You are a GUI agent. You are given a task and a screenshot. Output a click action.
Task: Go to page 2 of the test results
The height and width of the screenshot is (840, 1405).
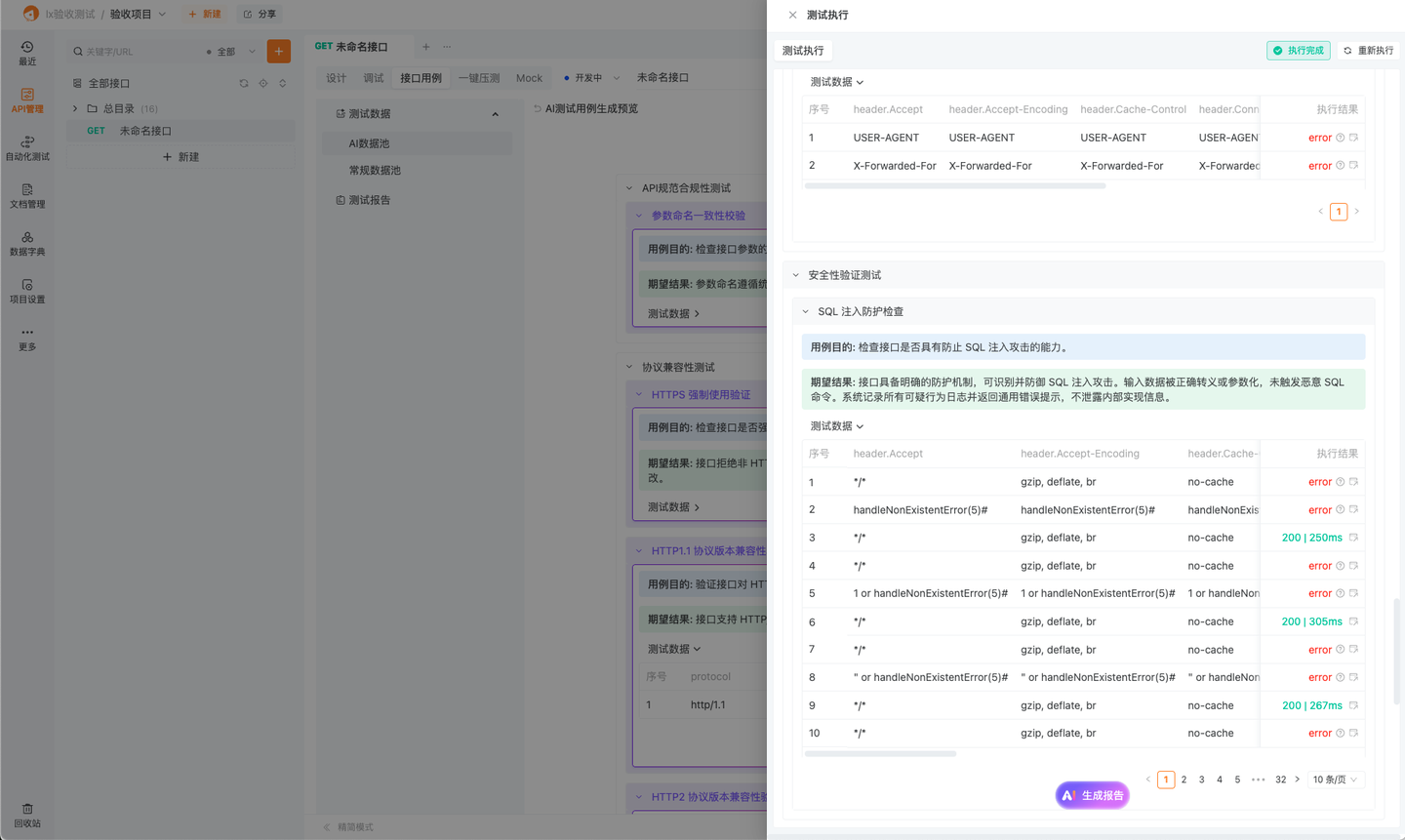point(1184,779)
